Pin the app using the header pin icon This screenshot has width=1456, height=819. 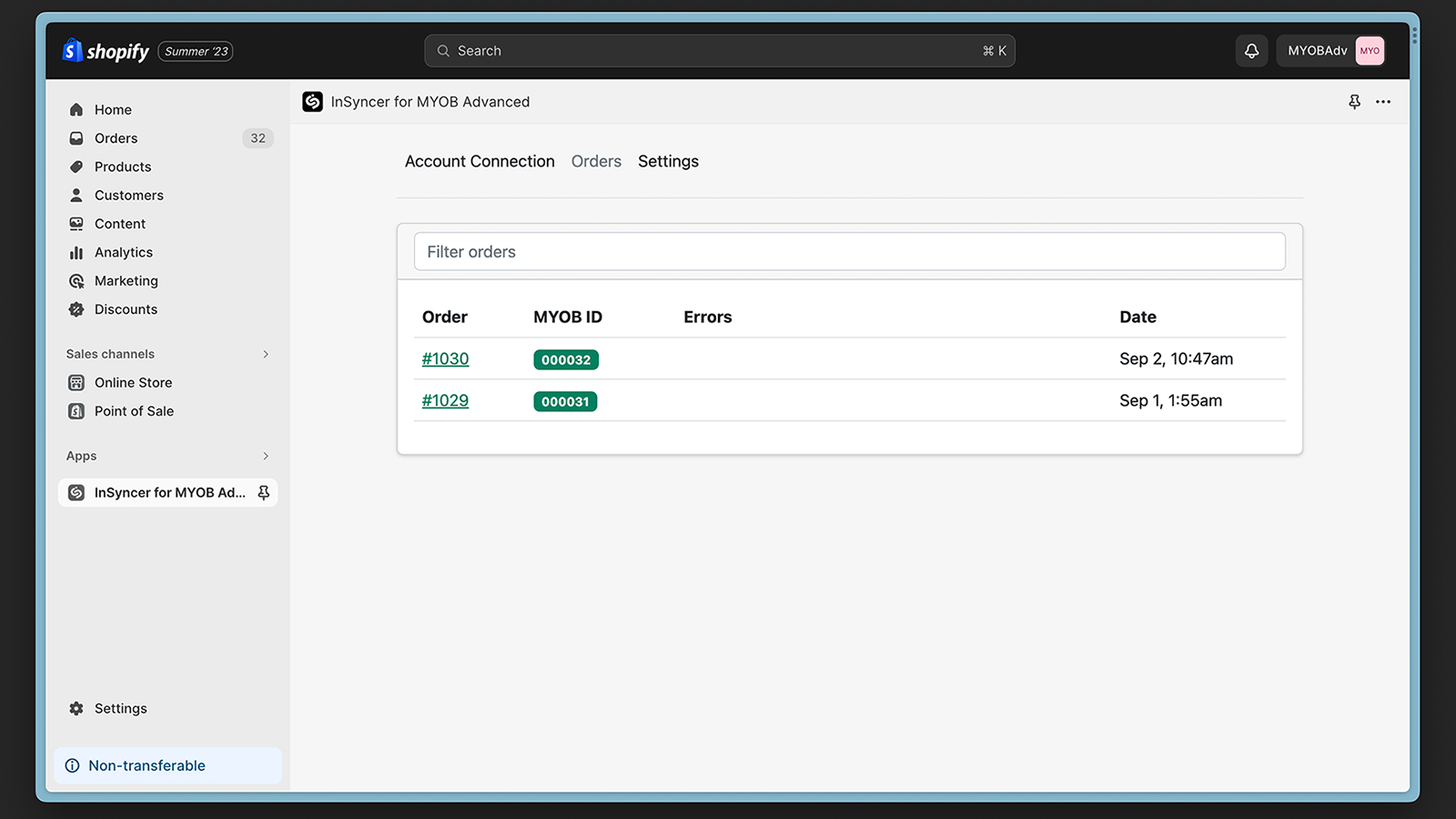point(1354,102)
